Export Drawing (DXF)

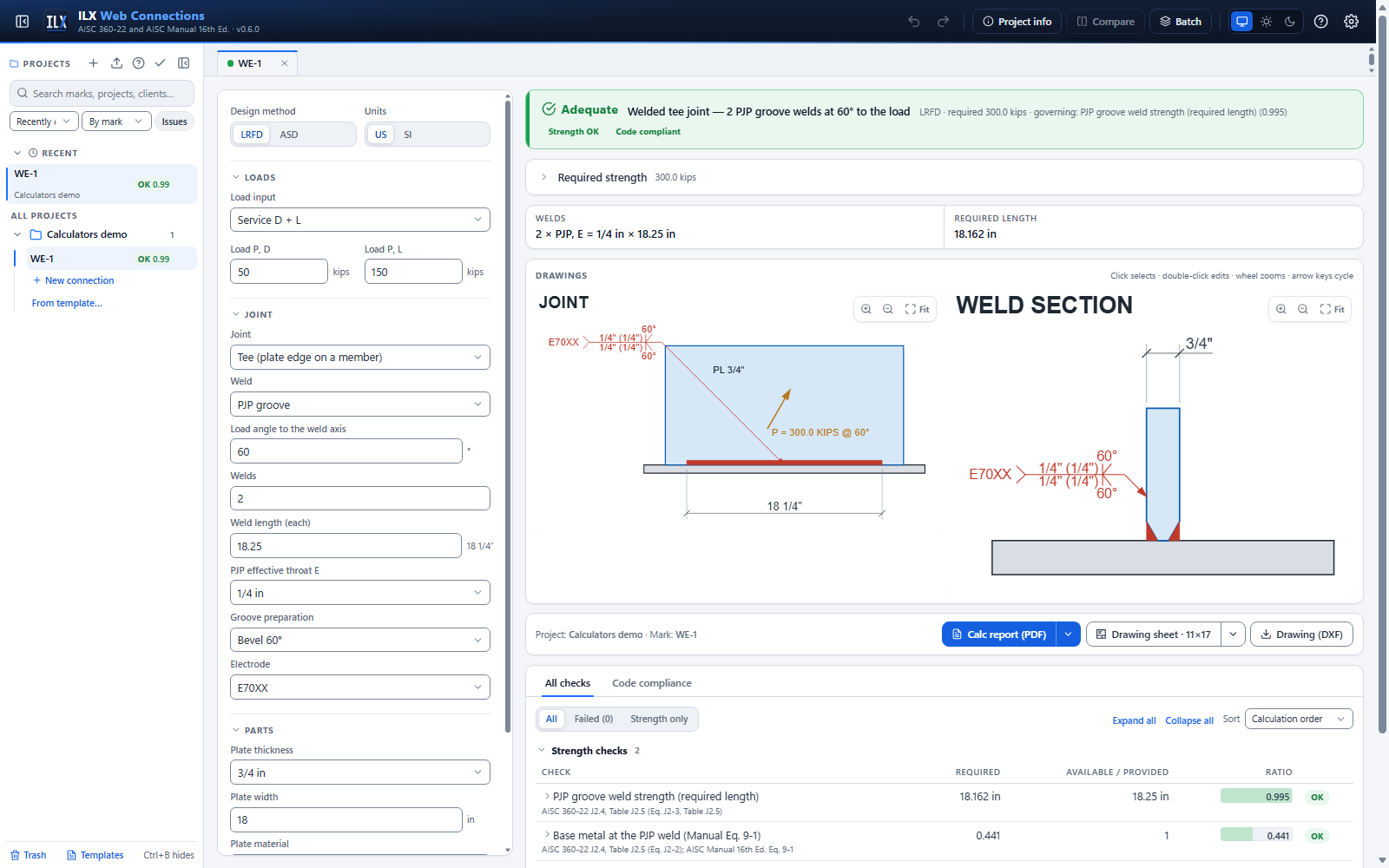[1301, 635]
